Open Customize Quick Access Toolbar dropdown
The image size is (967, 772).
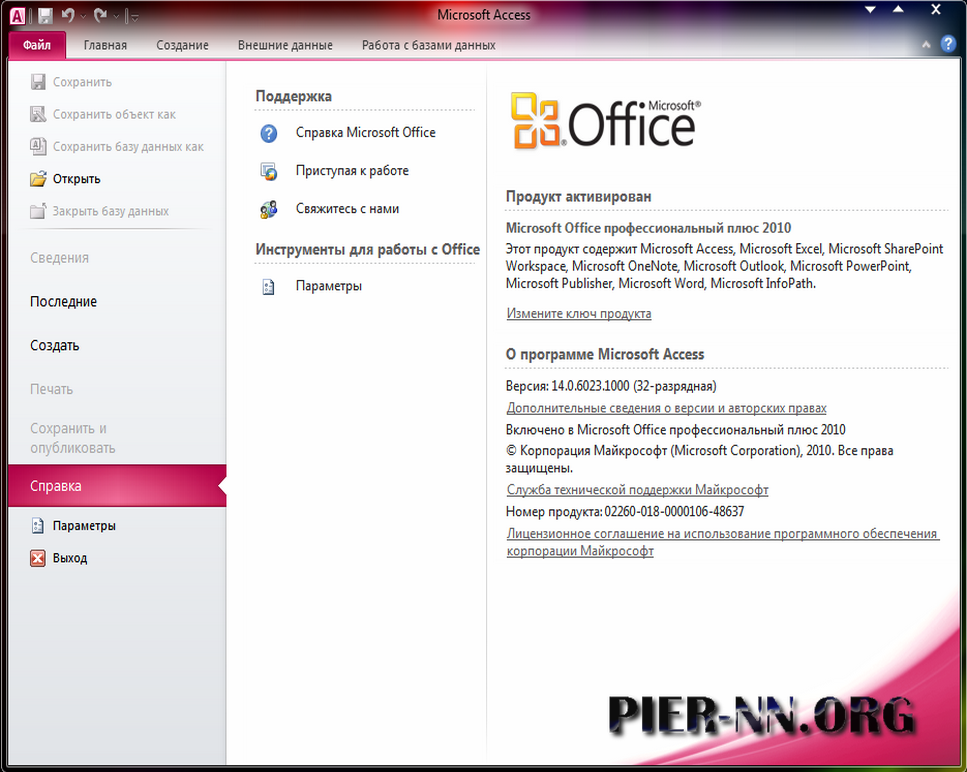135,17
